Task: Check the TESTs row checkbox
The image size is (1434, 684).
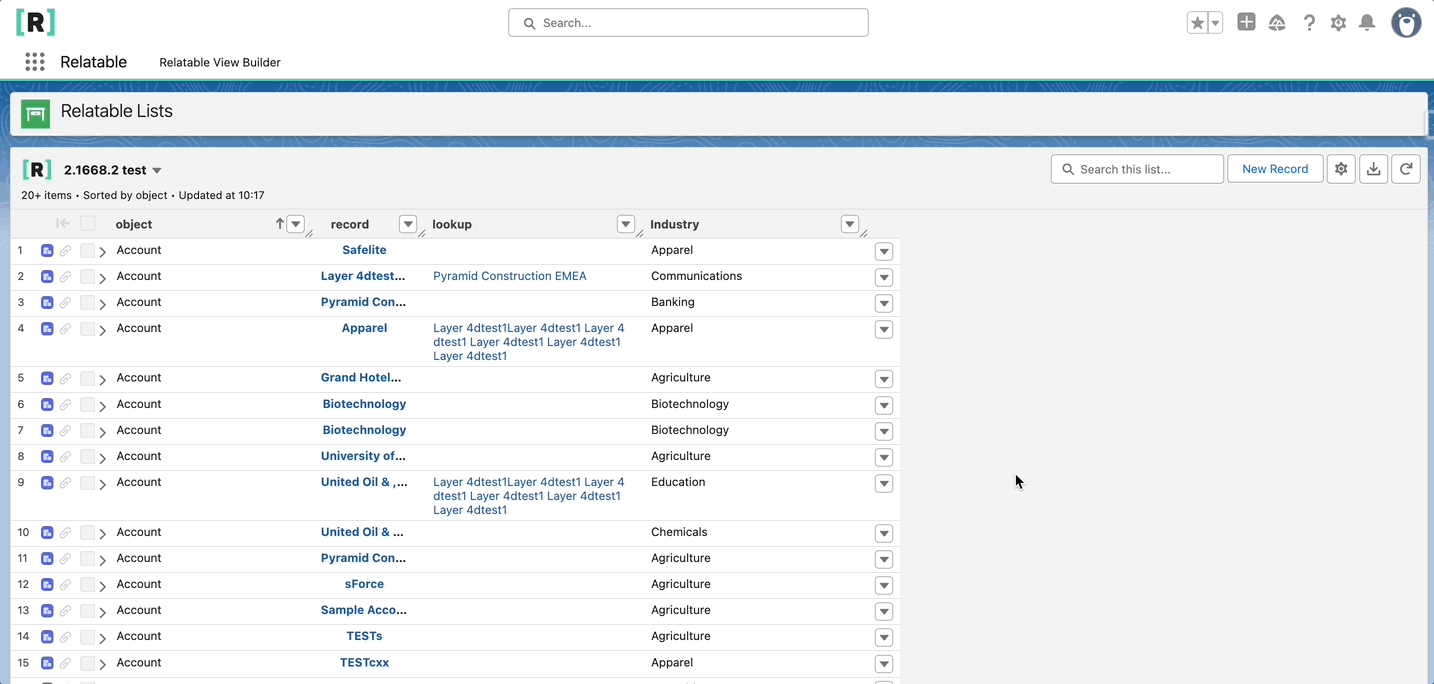Action: [x=88, y=637]
